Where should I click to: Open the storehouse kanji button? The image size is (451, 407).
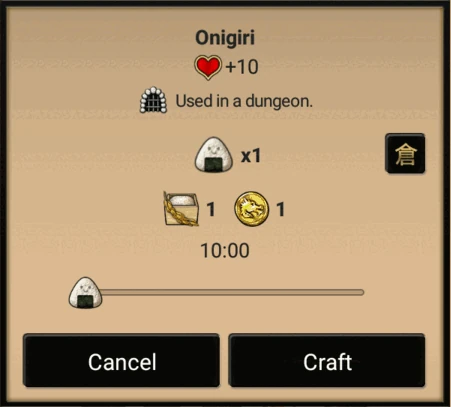click(x=405, y=154)
